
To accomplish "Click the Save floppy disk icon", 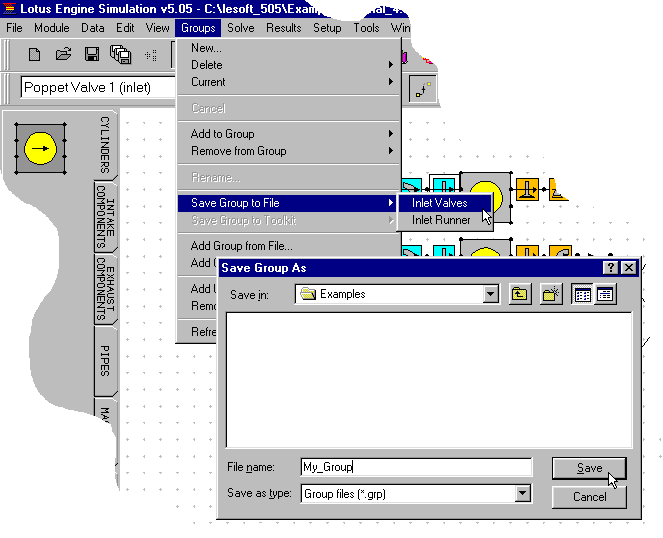I will click(x=92, y=55).
